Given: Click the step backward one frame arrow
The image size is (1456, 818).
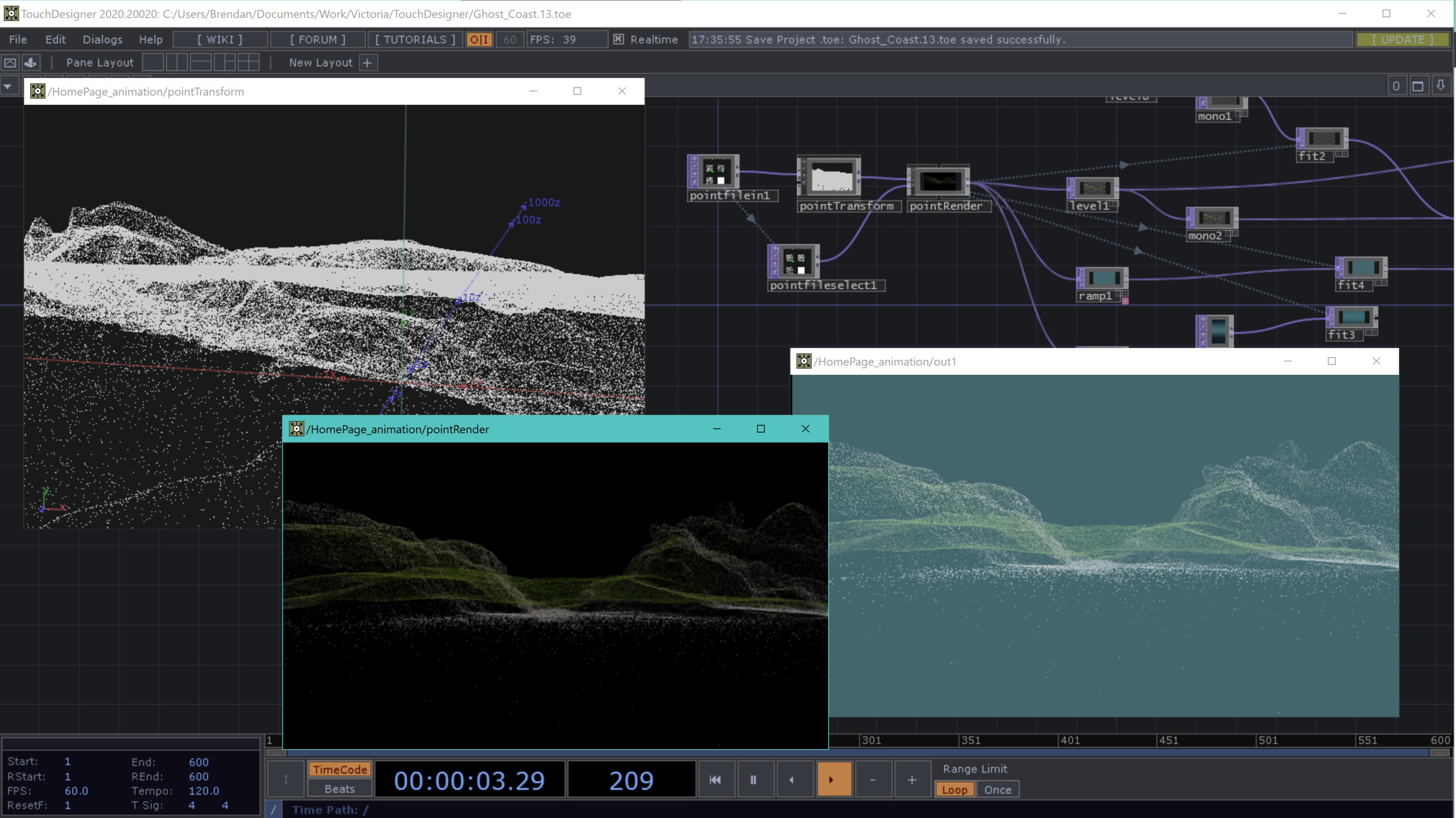Looking at the screenshot, I should pos(792,780).
